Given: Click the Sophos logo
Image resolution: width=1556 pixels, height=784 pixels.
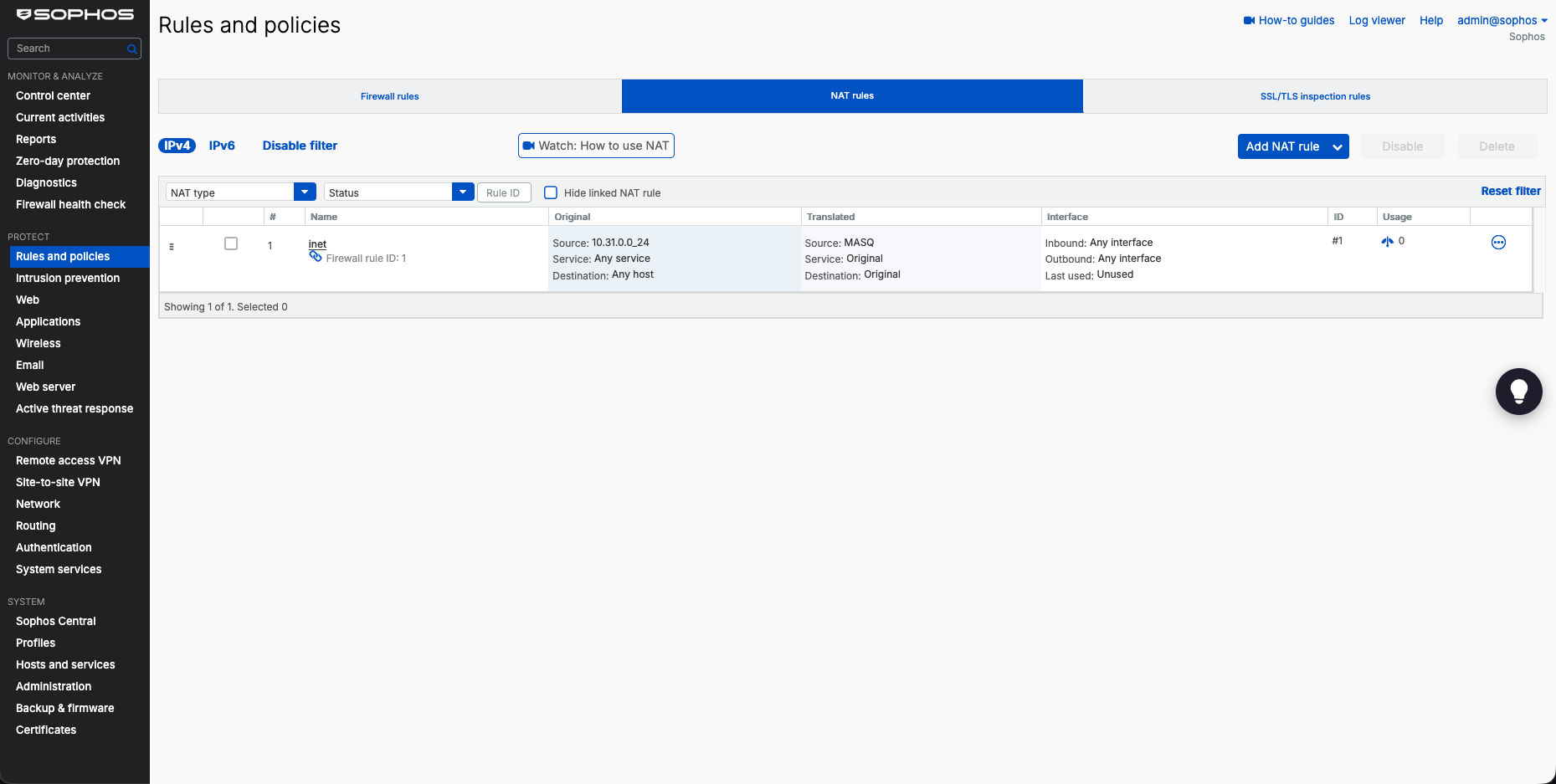Looking at the screenshot, I should pos(75,14).
